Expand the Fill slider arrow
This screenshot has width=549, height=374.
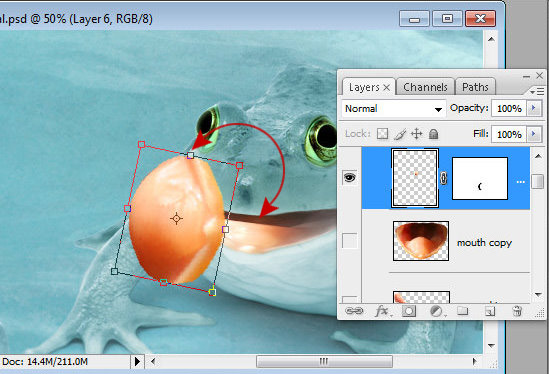534,134
